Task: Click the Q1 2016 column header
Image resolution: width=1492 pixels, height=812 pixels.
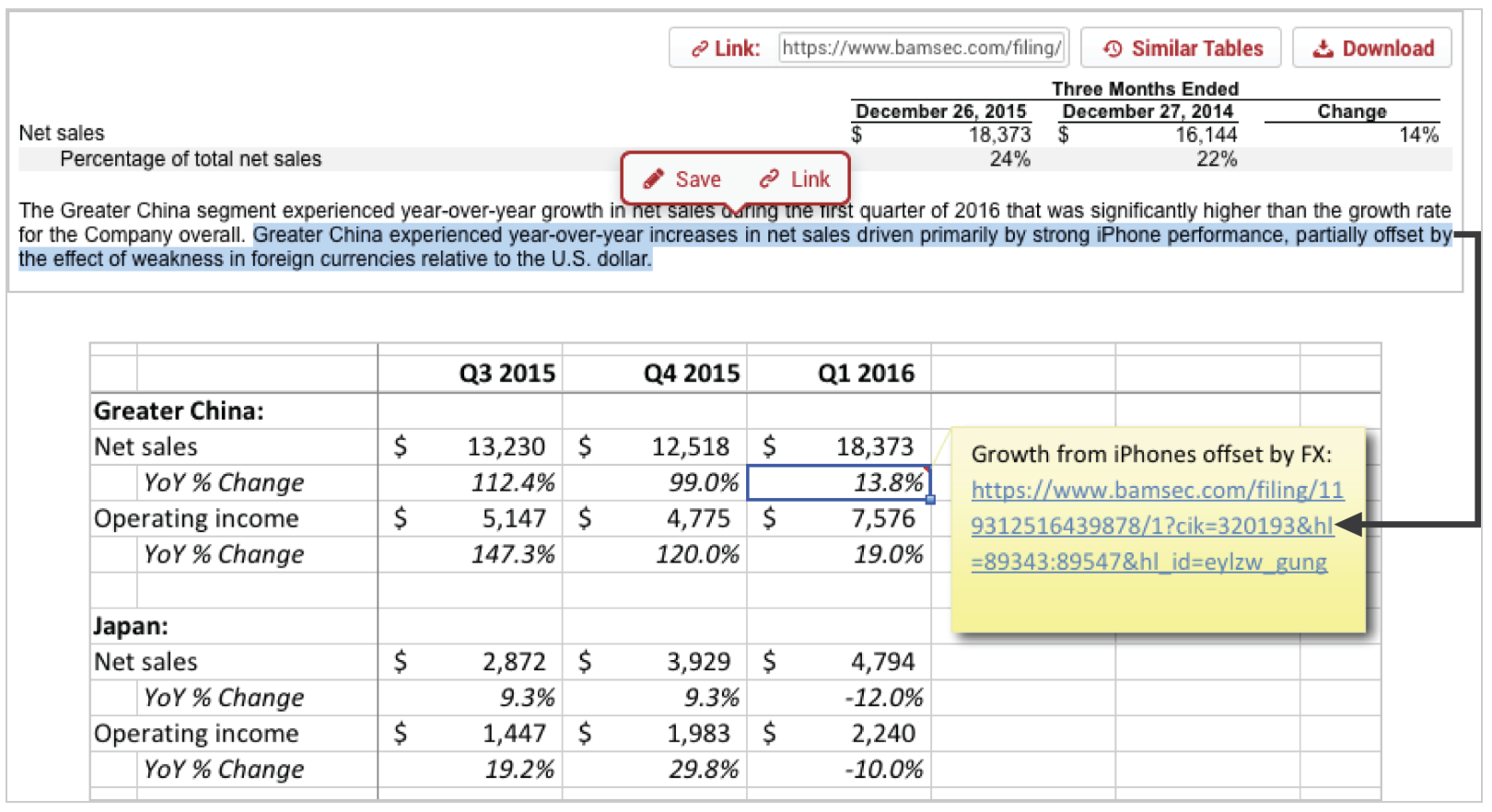Action: click(866, 374)
